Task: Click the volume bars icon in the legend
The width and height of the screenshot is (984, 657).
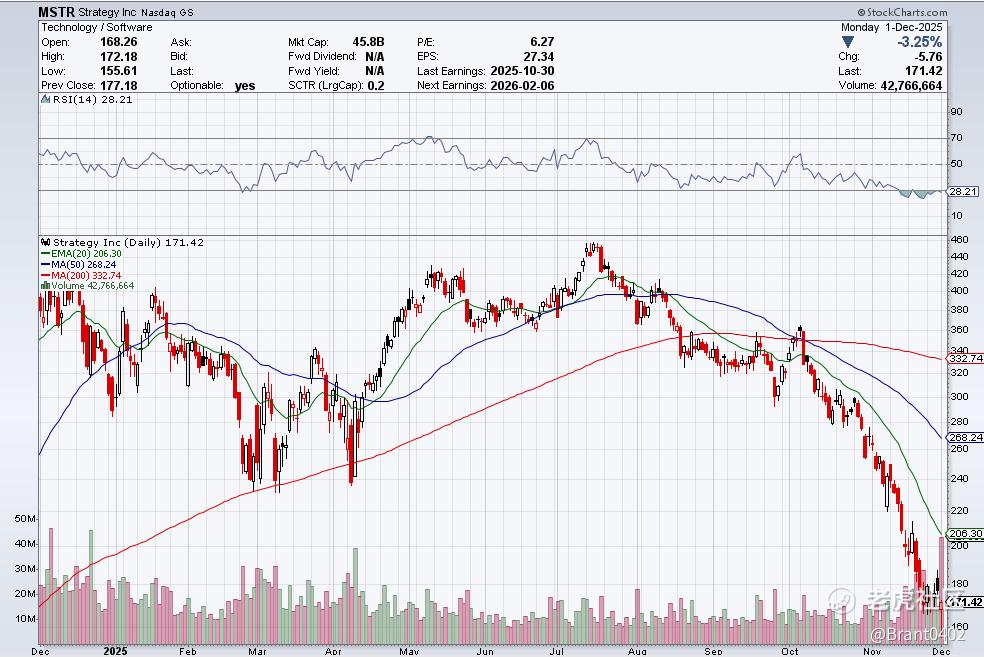Action: pyautogui.click(x=45, y=286)
